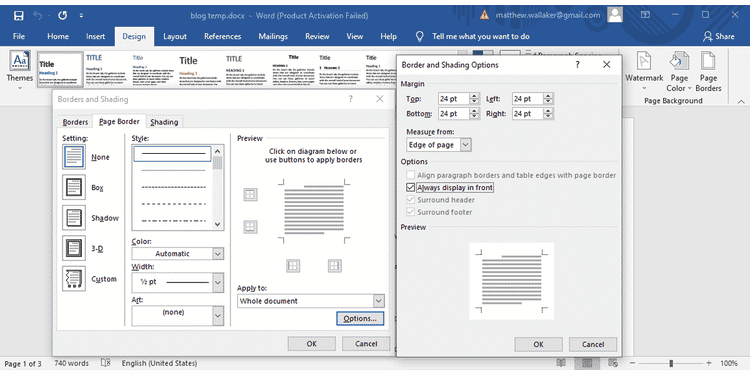Click the Share button
The image size is (750, 375).
click(718, 36)
